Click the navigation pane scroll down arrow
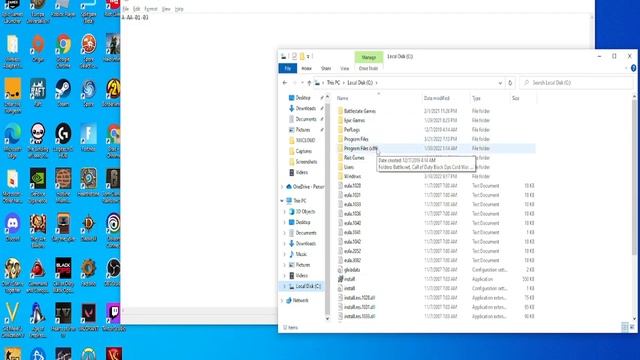This screenshot has width=640, height=360. click(327, 319)
